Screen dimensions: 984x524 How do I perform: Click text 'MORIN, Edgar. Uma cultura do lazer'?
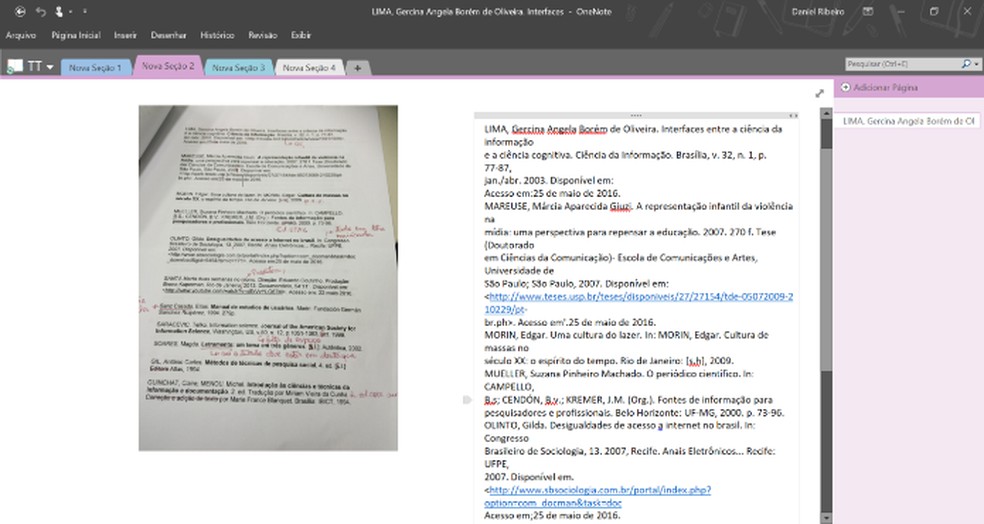pyautogui.click(x=560, y=335)
